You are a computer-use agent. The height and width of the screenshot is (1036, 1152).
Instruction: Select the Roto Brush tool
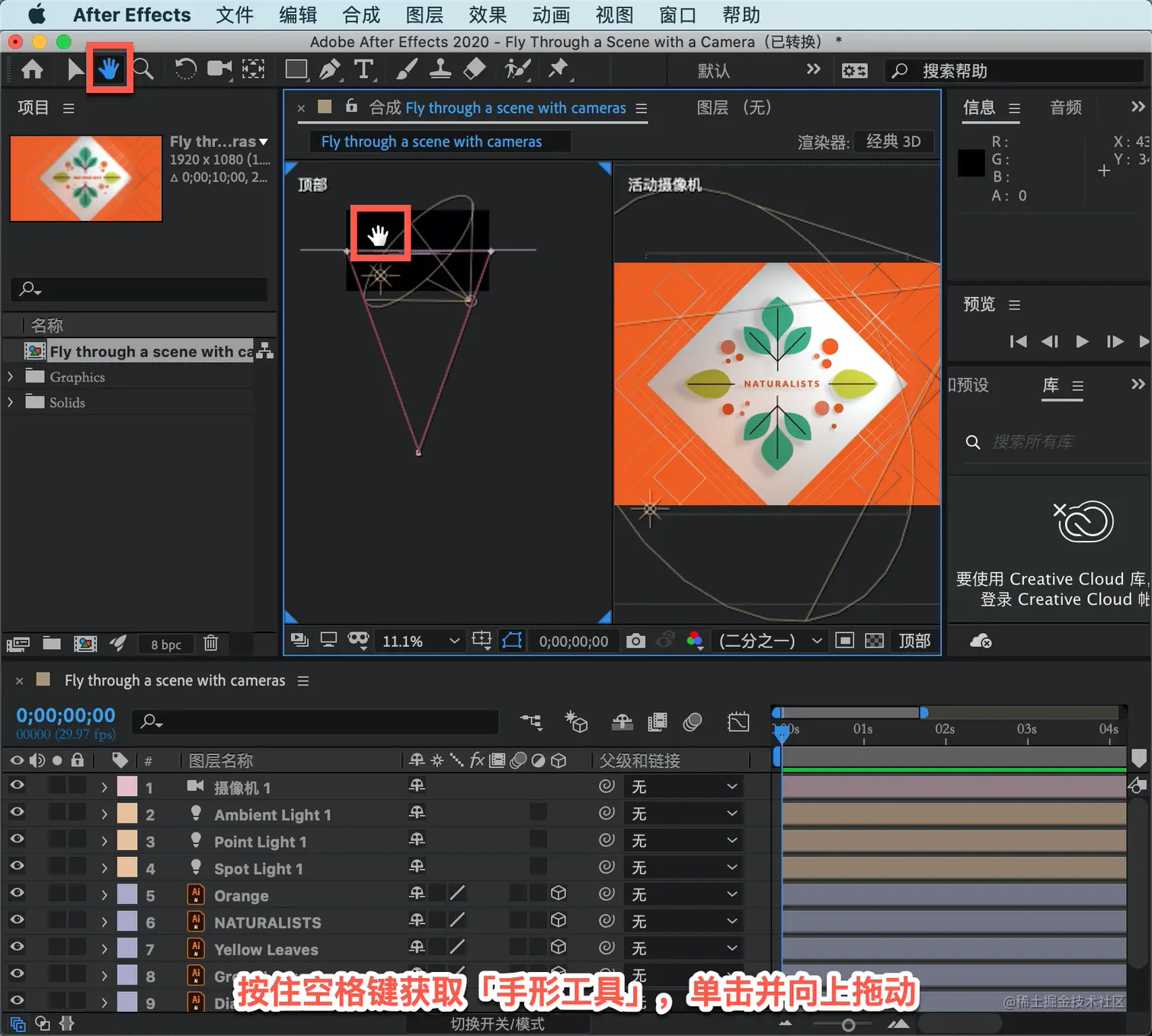[x=517, y=70]
